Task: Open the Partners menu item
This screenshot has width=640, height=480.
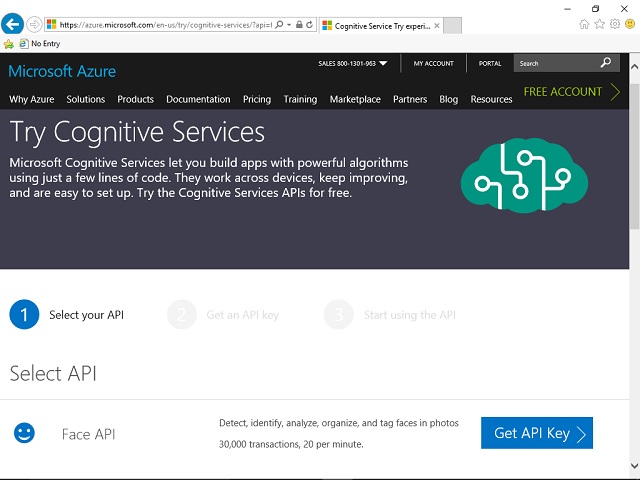Action: tap(410, 99)
